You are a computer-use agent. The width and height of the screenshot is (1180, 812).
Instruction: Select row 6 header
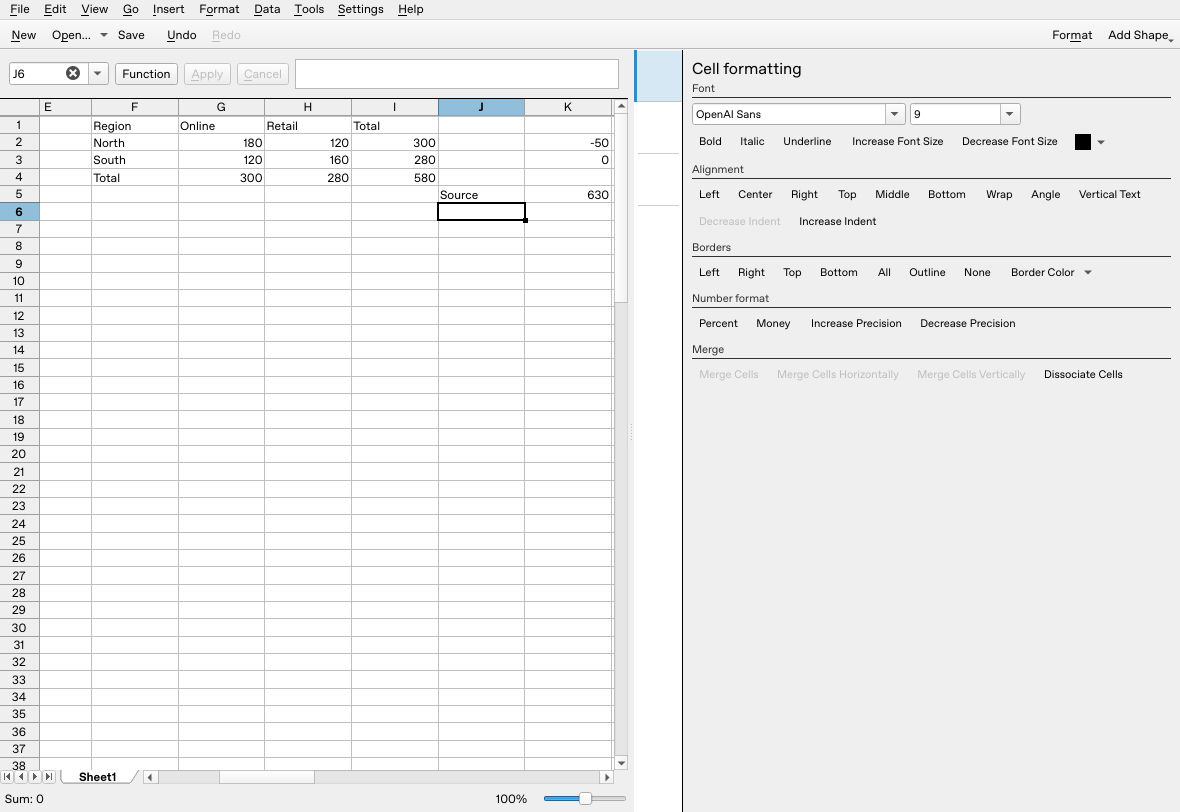click(x=20, y=212)
